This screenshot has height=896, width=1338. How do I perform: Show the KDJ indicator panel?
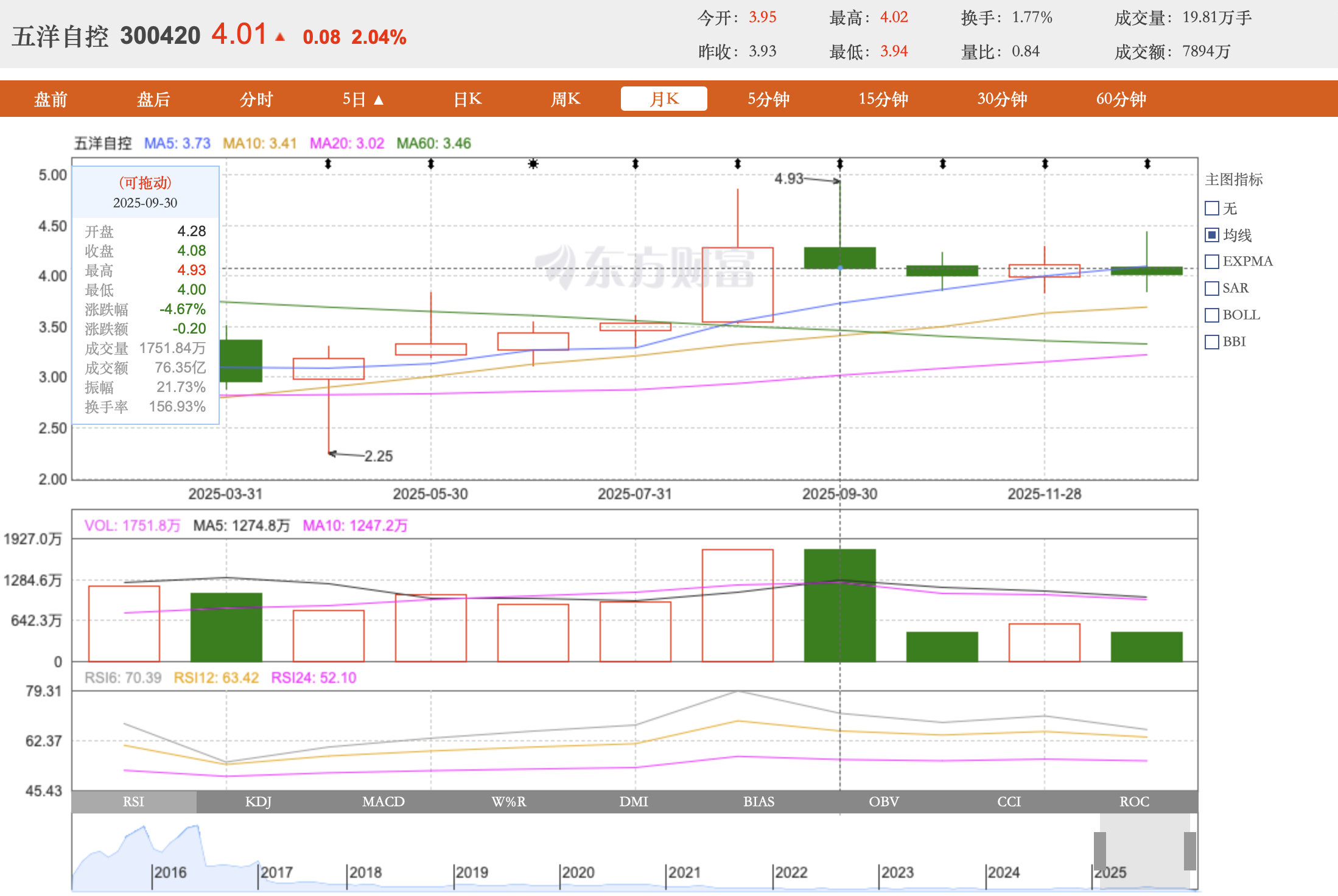(x=258, y=802)
